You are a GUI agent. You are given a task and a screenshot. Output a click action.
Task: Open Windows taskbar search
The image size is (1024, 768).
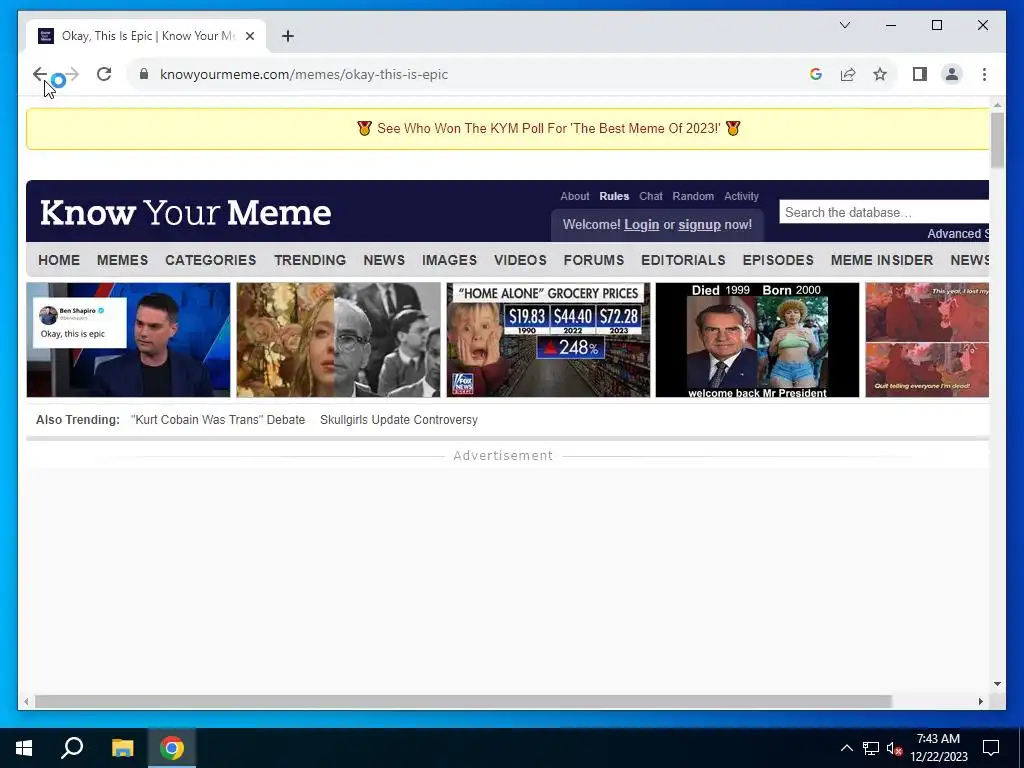(x=72, y=748)
